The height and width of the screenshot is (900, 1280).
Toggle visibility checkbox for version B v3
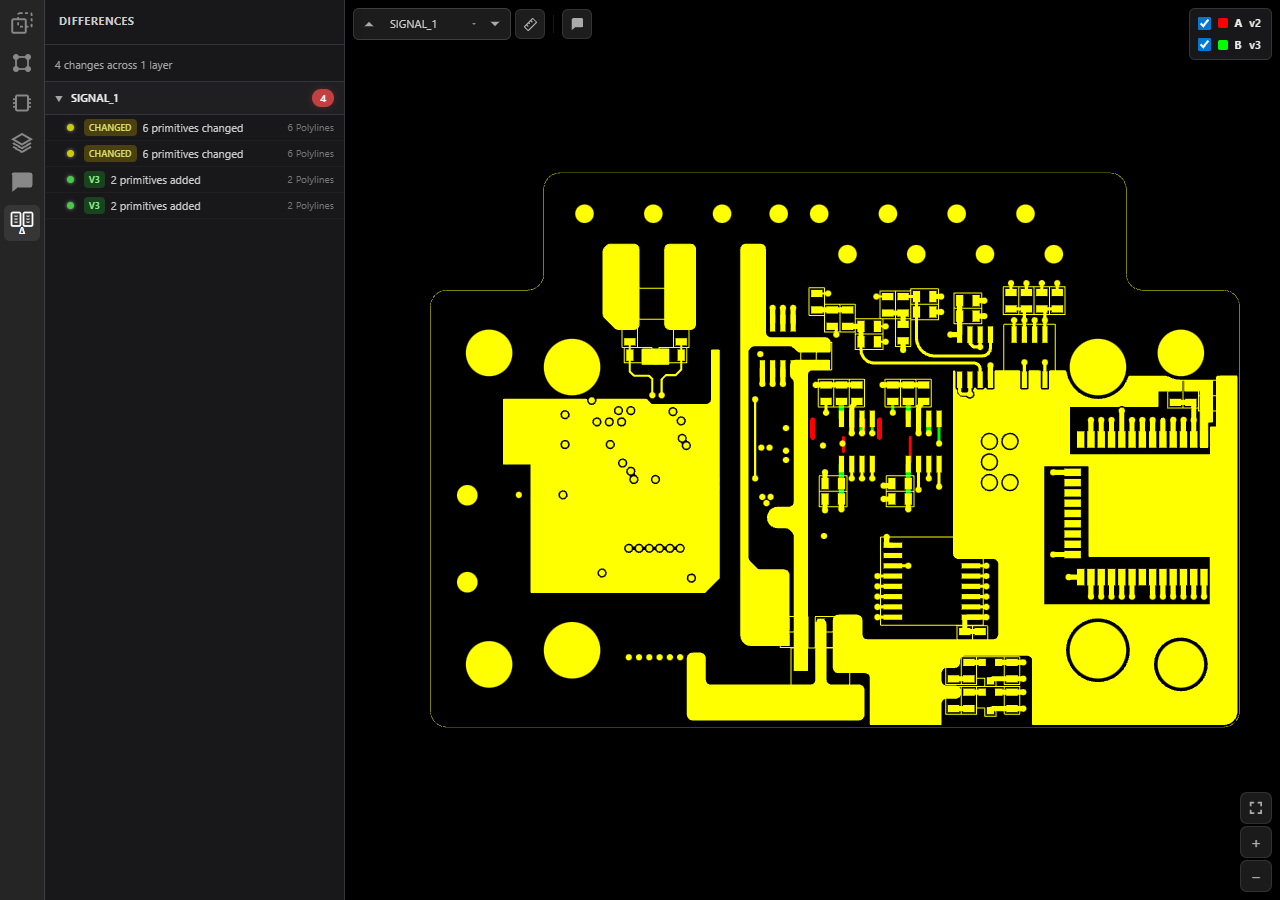point(1205,45)
